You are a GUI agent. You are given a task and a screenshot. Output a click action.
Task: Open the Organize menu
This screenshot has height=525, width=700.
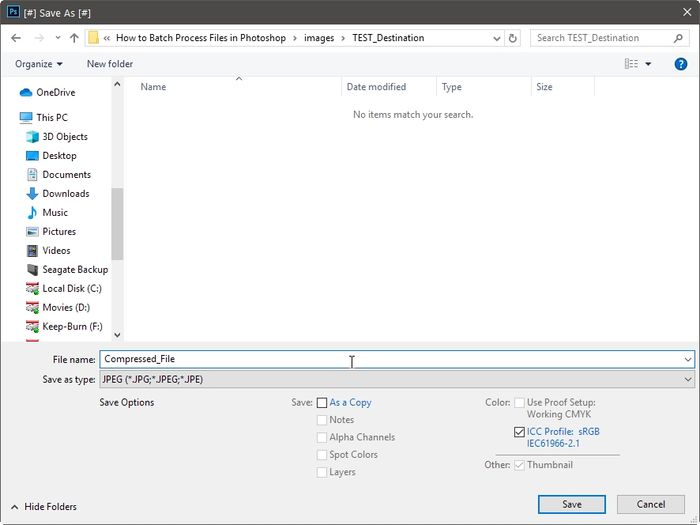pyautogui.click(x=38, y=64)
